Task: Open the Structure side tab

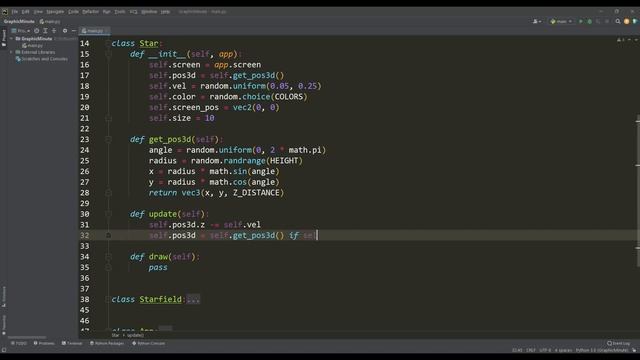Action: (x=4, y=297)
